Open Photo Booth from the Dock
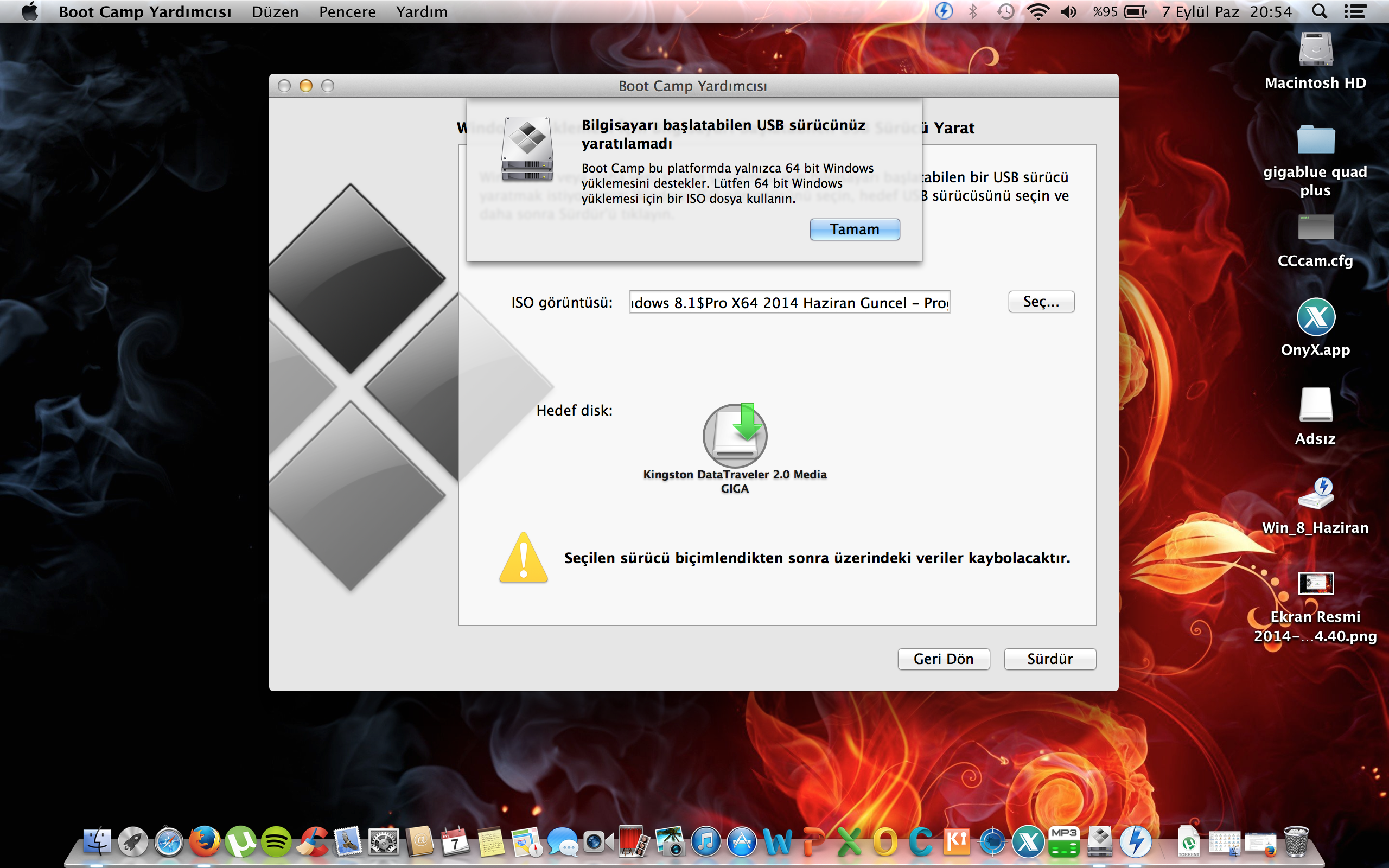Image resolution: width=1389 pixels, height=868 pixels. coord(634,842)
